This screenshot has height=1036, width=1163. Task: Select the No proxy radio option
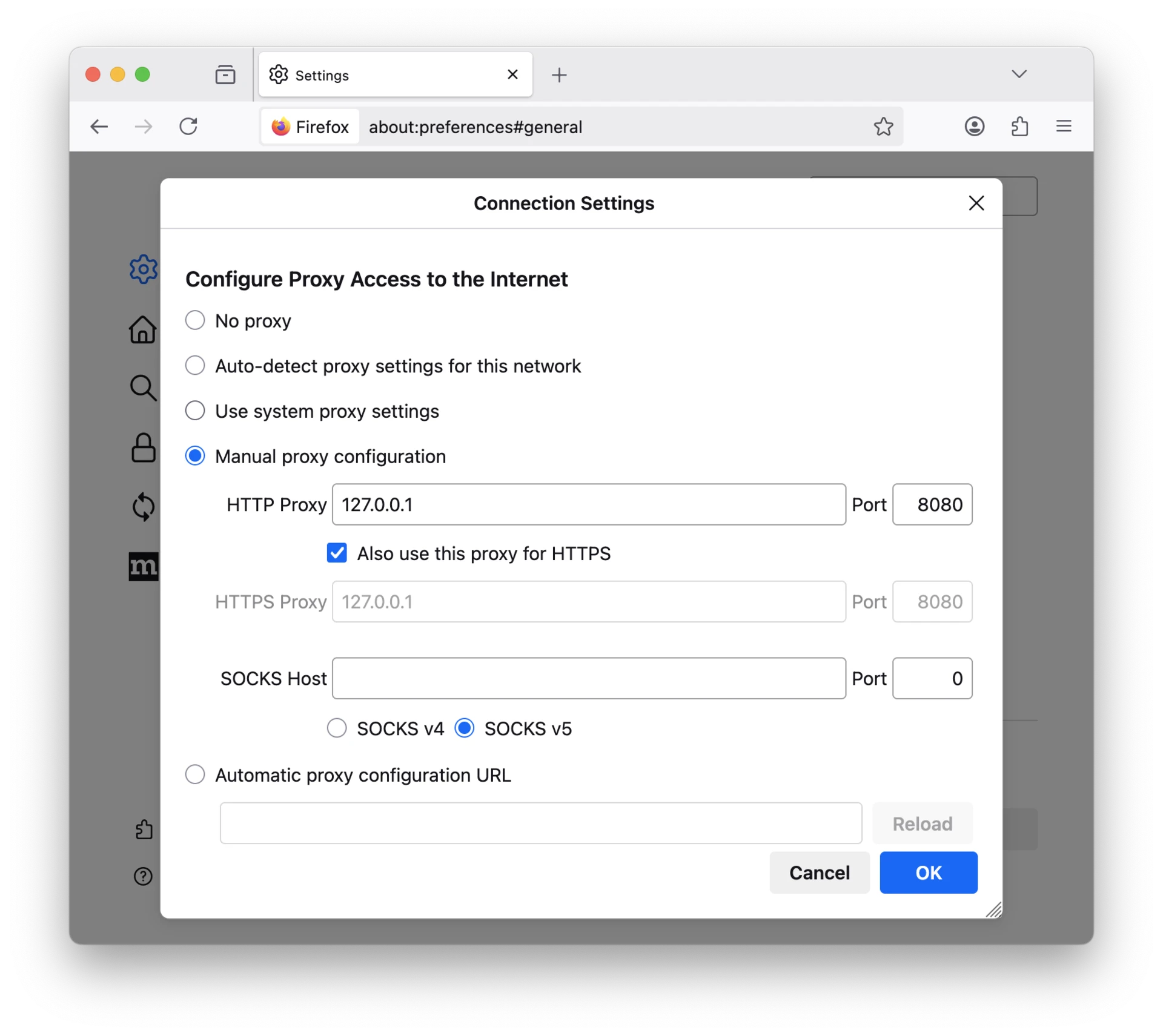click(x=195, y=320)
